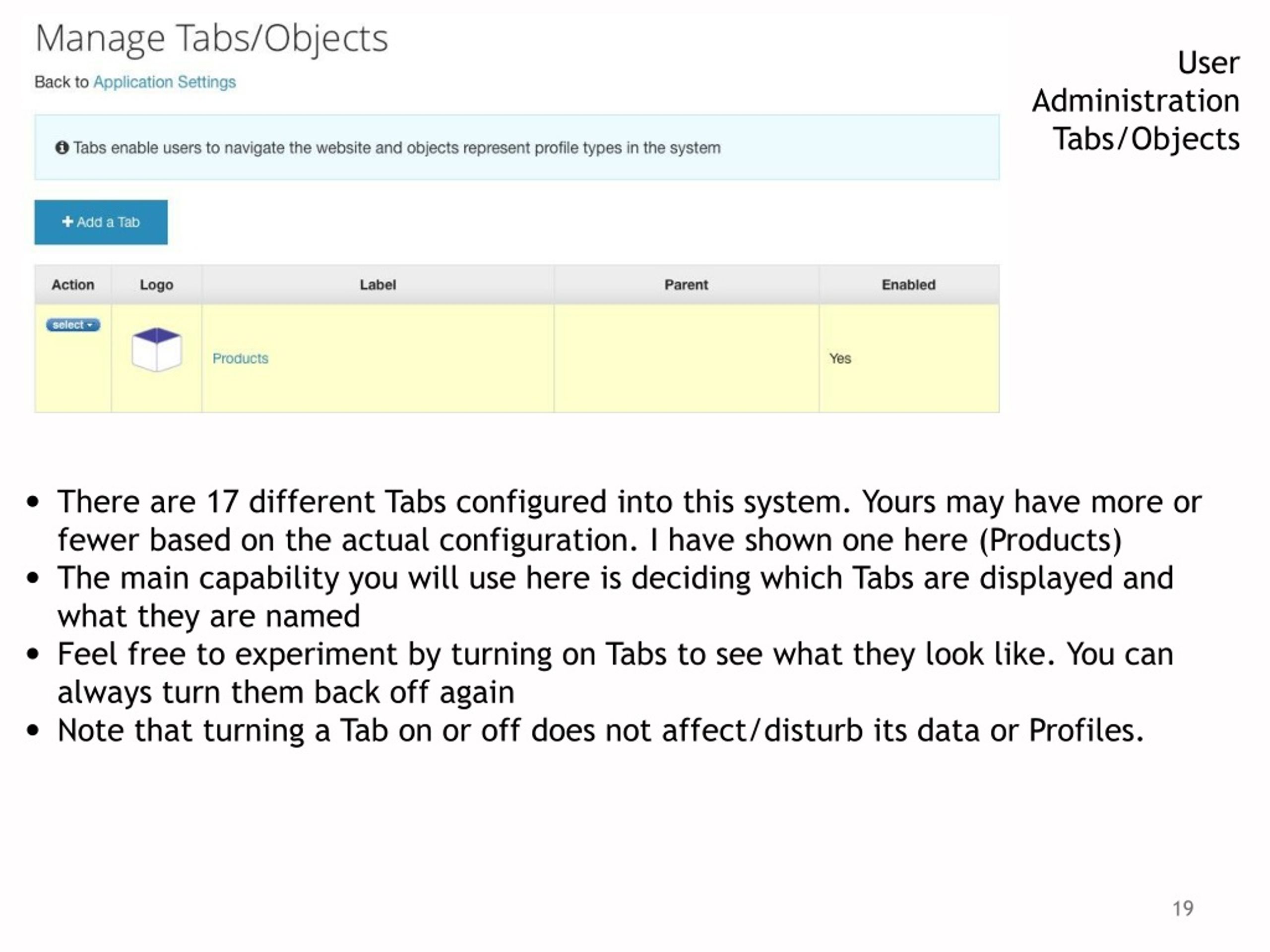Click the Products cube logo icon
Screen dimensions: 1270x952
click(157, 350)
